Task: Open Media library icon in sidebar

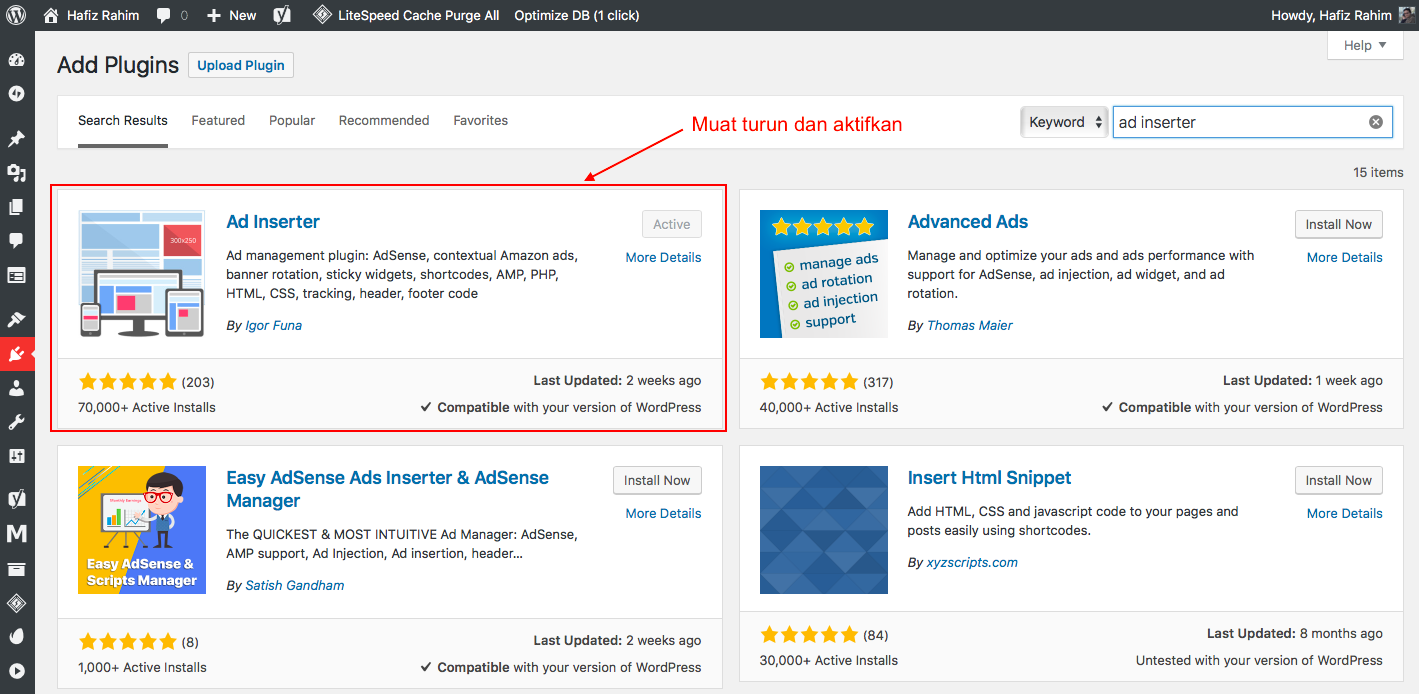Action: pyautogui.click(x=16, y=173)
